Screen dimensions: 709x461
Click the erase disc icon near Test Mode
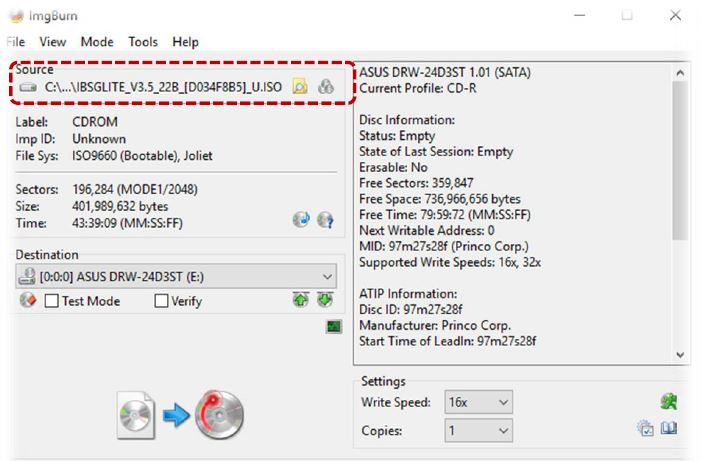click(x=28, y=300)
